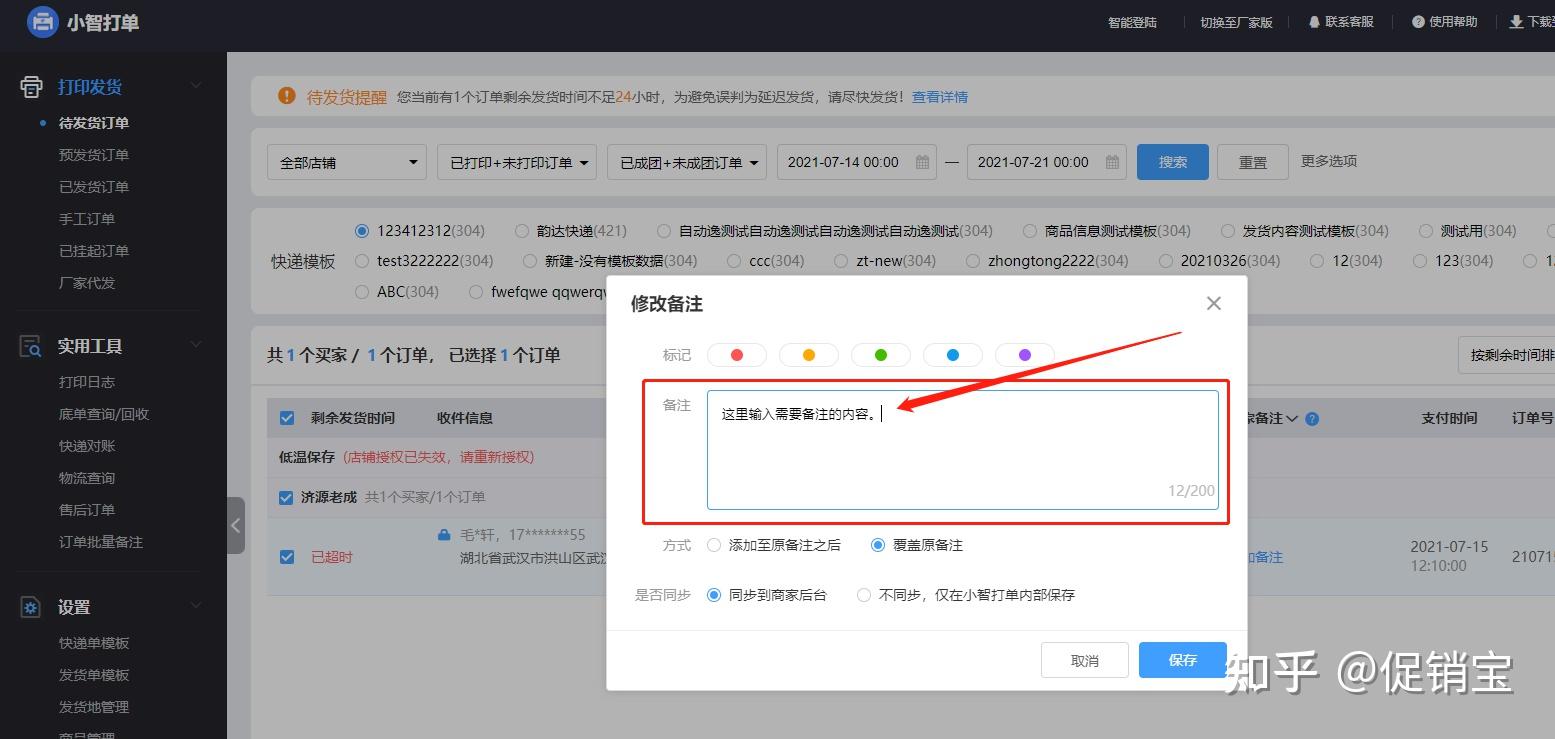
Task: Select 不同步，仅在小智打单内部保存 option
Action: [864, 595]
